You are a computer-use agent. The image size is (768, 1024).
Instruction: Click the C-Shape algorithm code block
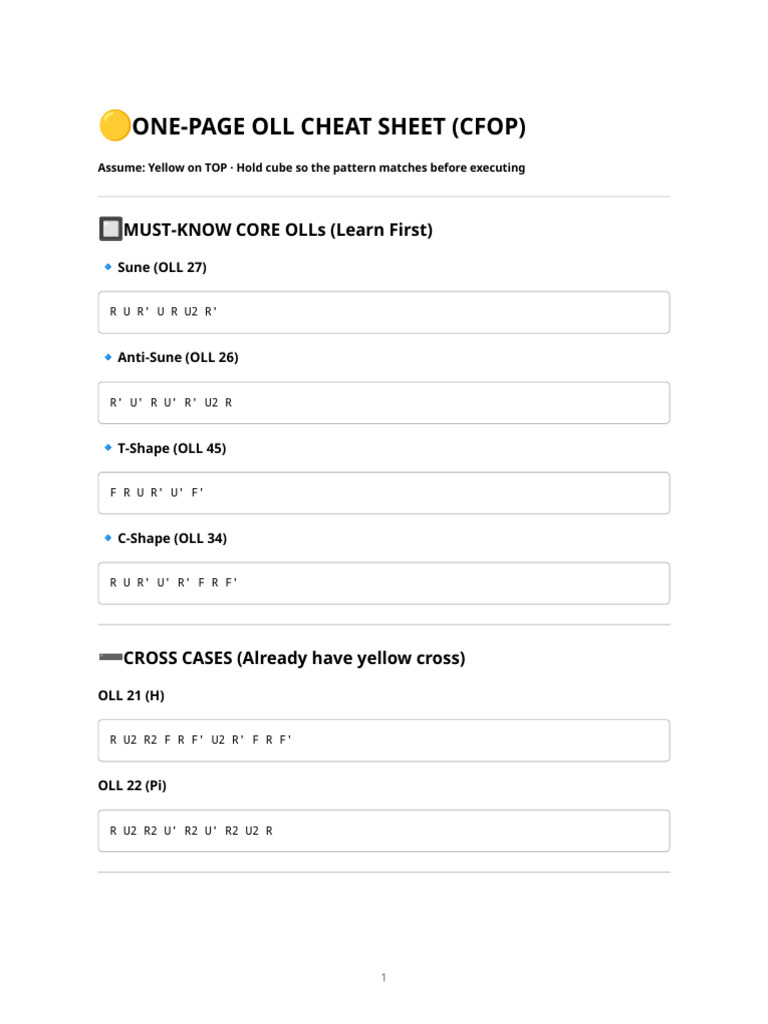tap(384, 583)
